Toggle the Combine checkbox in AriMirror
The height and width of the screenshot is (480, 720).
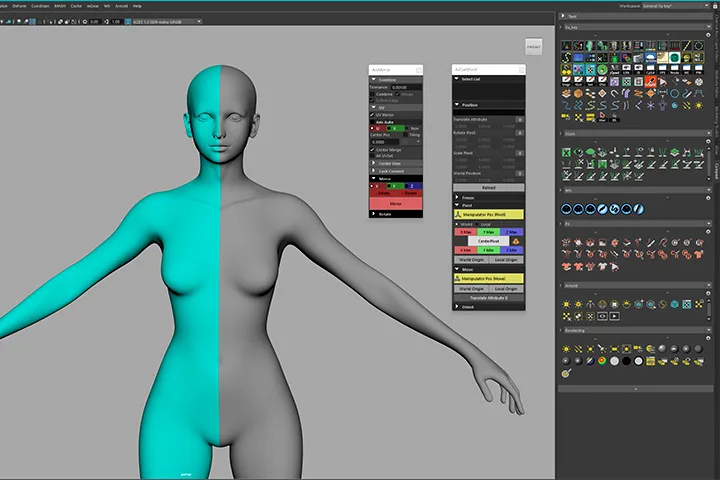click(x=372, y=94)
